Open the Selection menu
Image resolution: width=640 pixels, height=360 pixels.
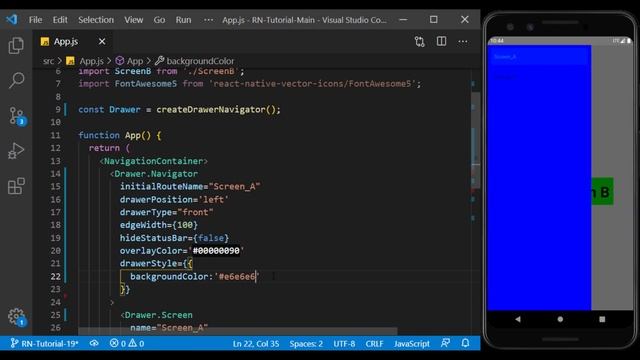[x=96, y=20]
